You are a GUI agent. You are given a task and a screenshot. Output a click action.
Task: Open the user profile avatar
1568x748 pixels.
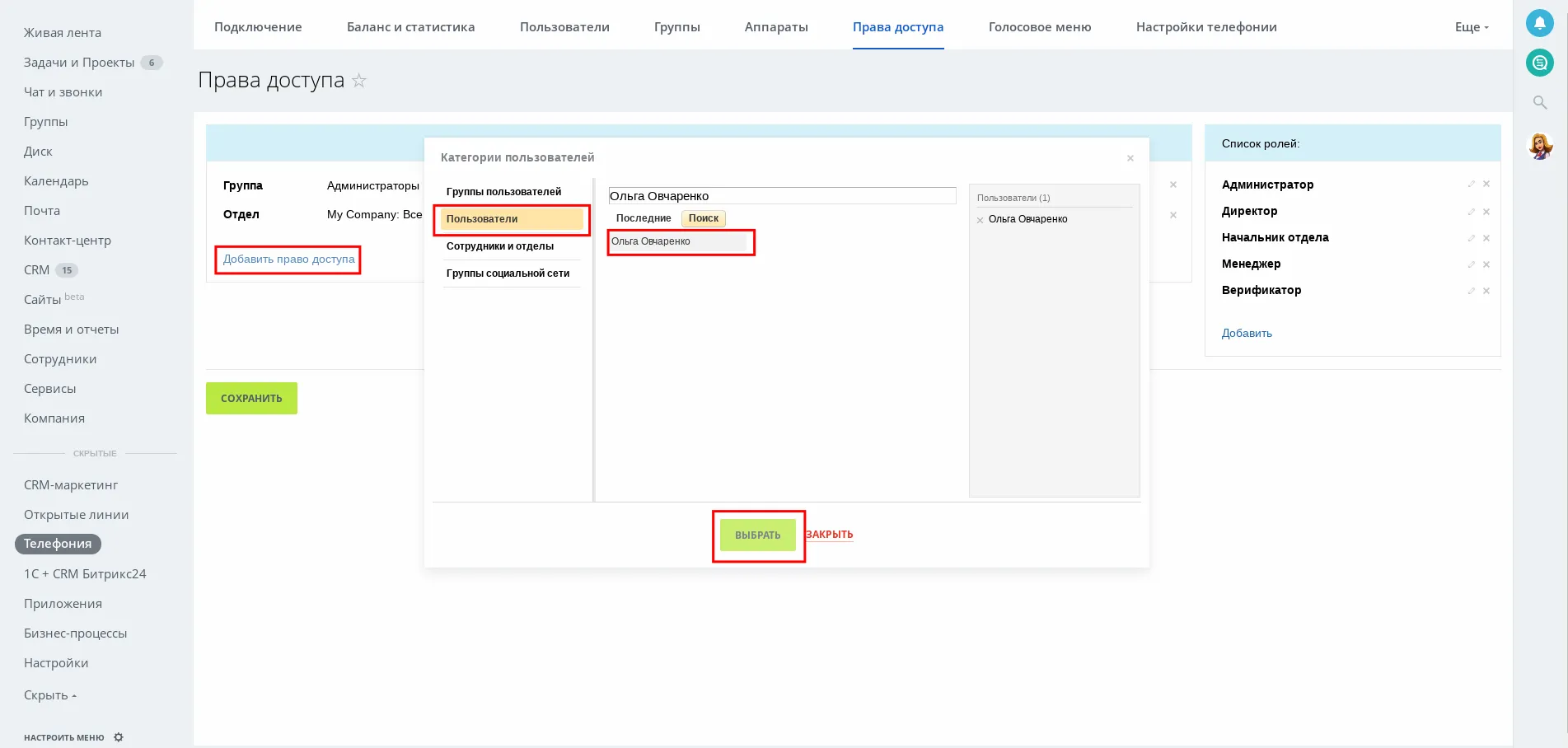[x=1539, y=147]
